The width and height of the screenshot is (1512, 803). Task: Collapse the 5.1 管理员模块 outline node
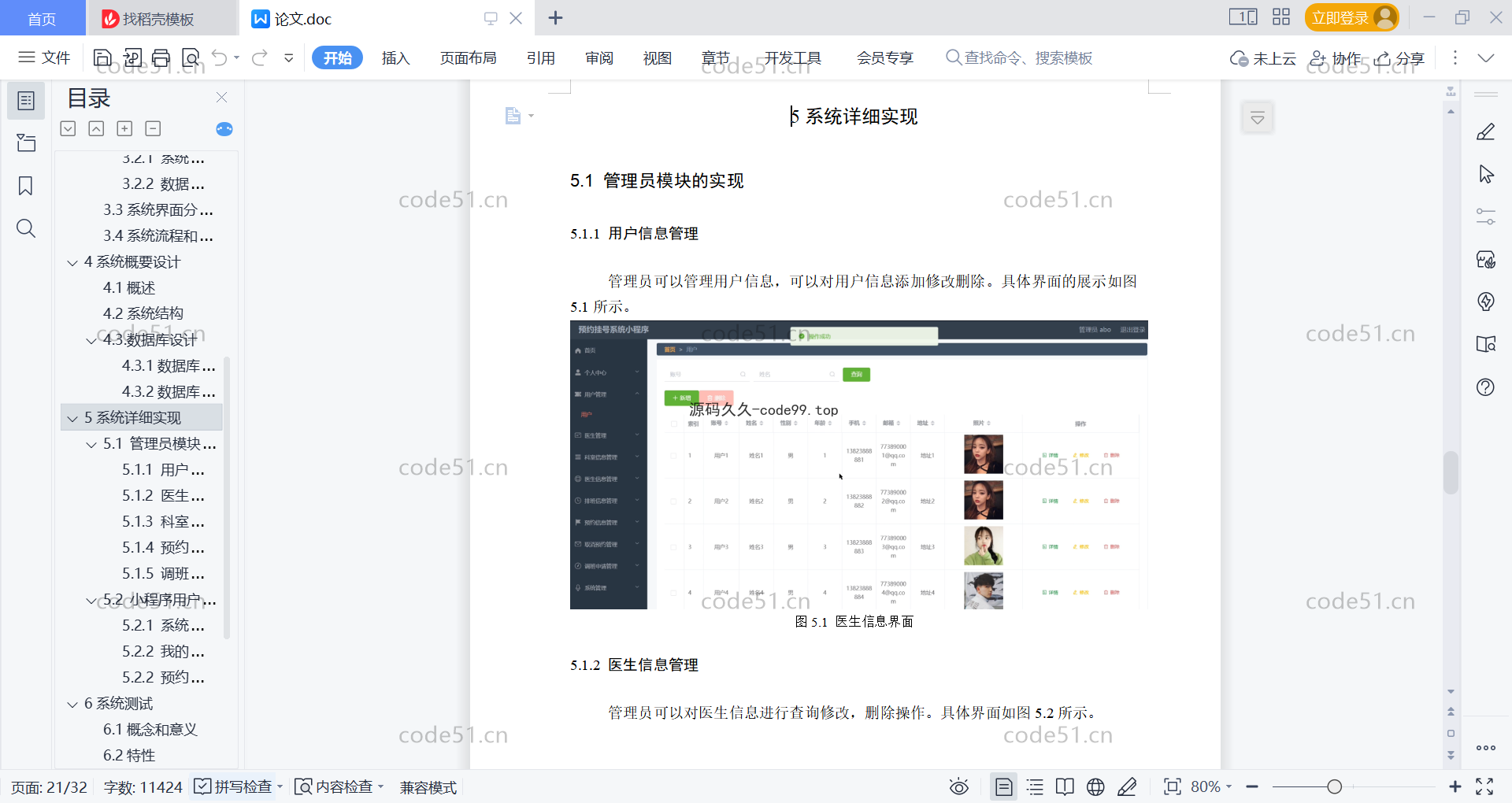[x=91, y=444]
